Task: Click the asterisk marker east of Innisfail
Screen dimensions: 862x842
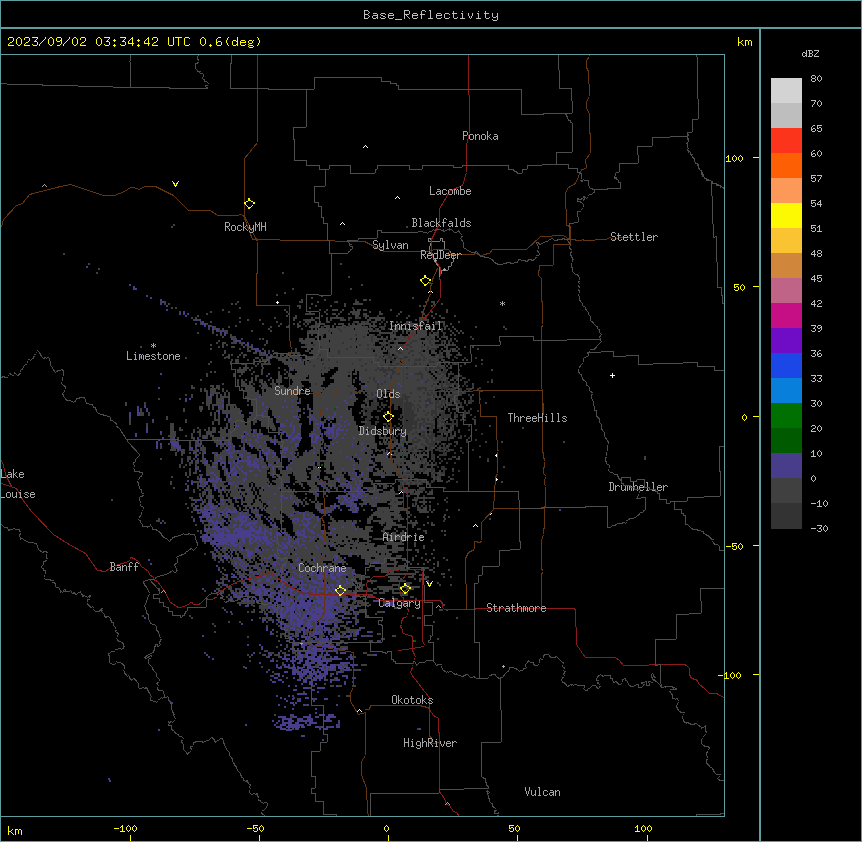Action: tap(502, 303)
